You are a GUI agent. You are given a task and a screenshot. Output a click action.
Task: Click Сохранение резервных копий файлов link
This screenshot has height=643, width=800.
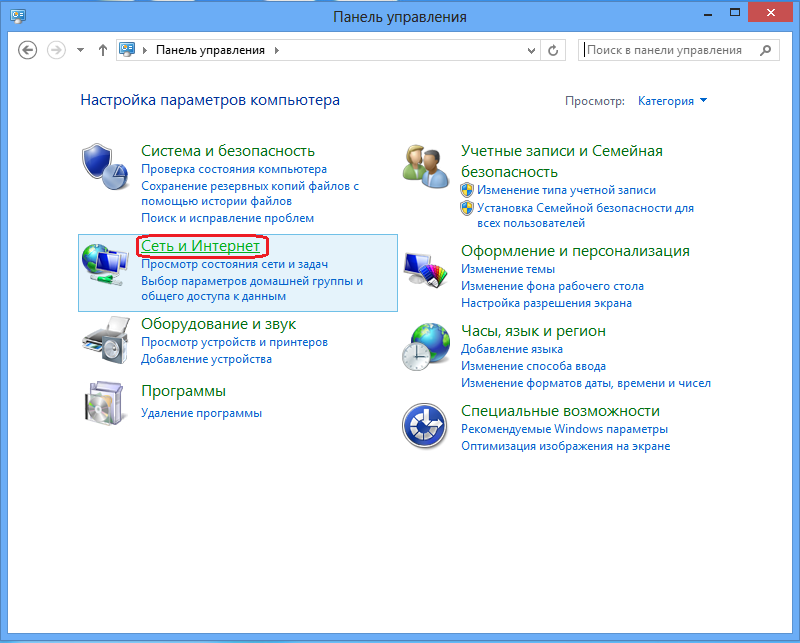pos(250,193)
